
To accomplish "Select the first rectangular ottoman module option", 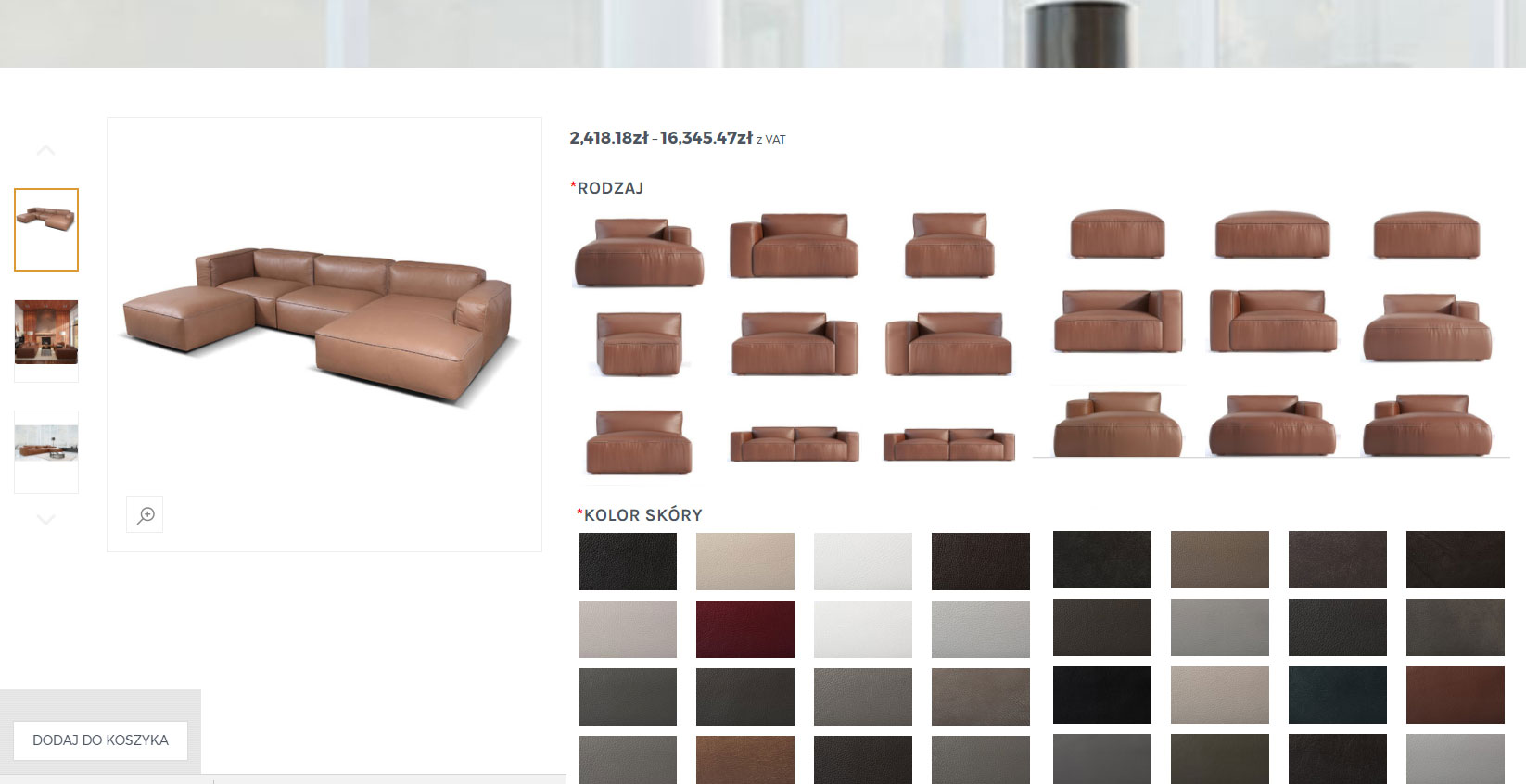I will pos(1117,234).
